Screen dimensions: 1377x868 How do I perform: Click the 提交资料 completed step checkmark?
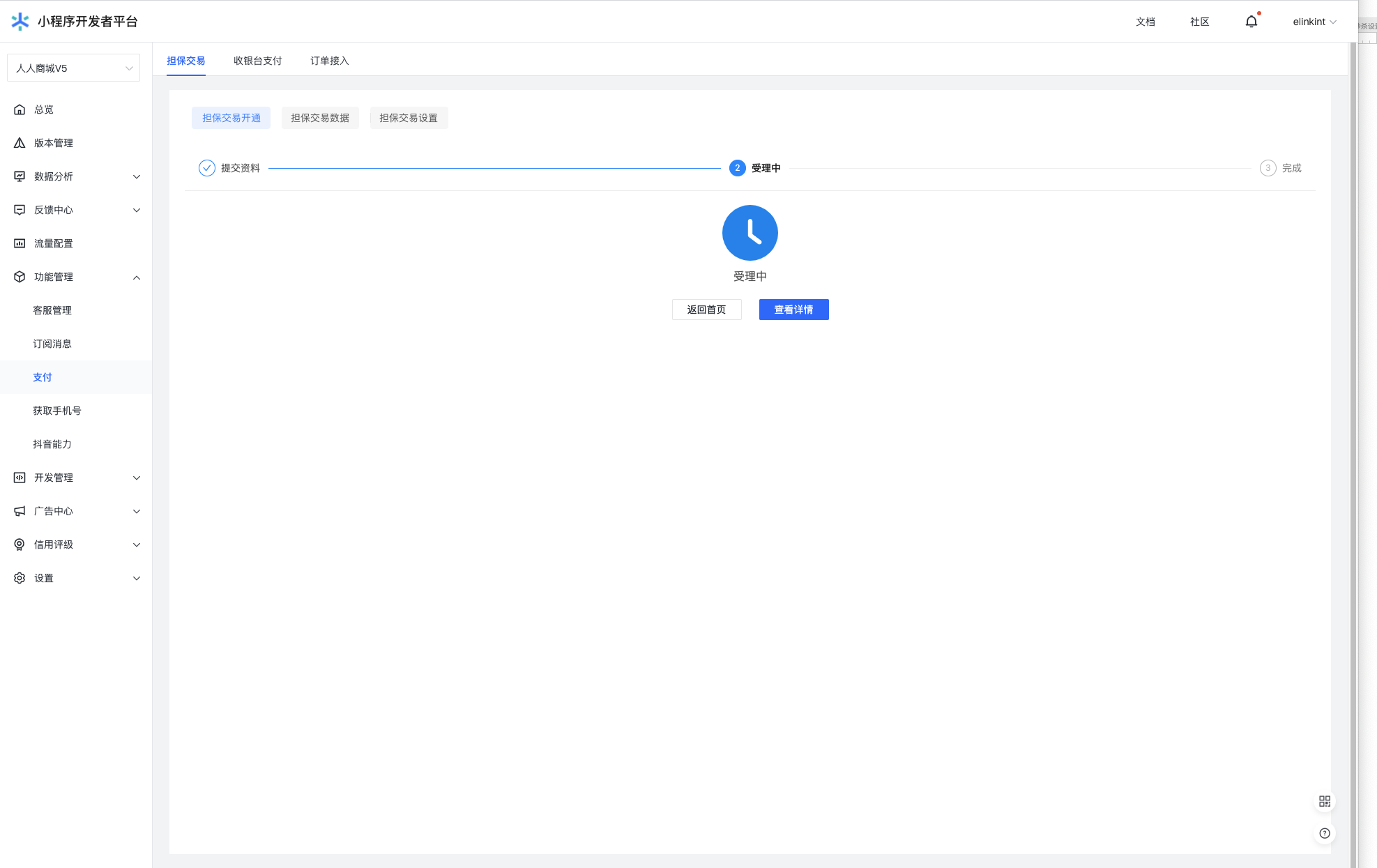point(207,168)
